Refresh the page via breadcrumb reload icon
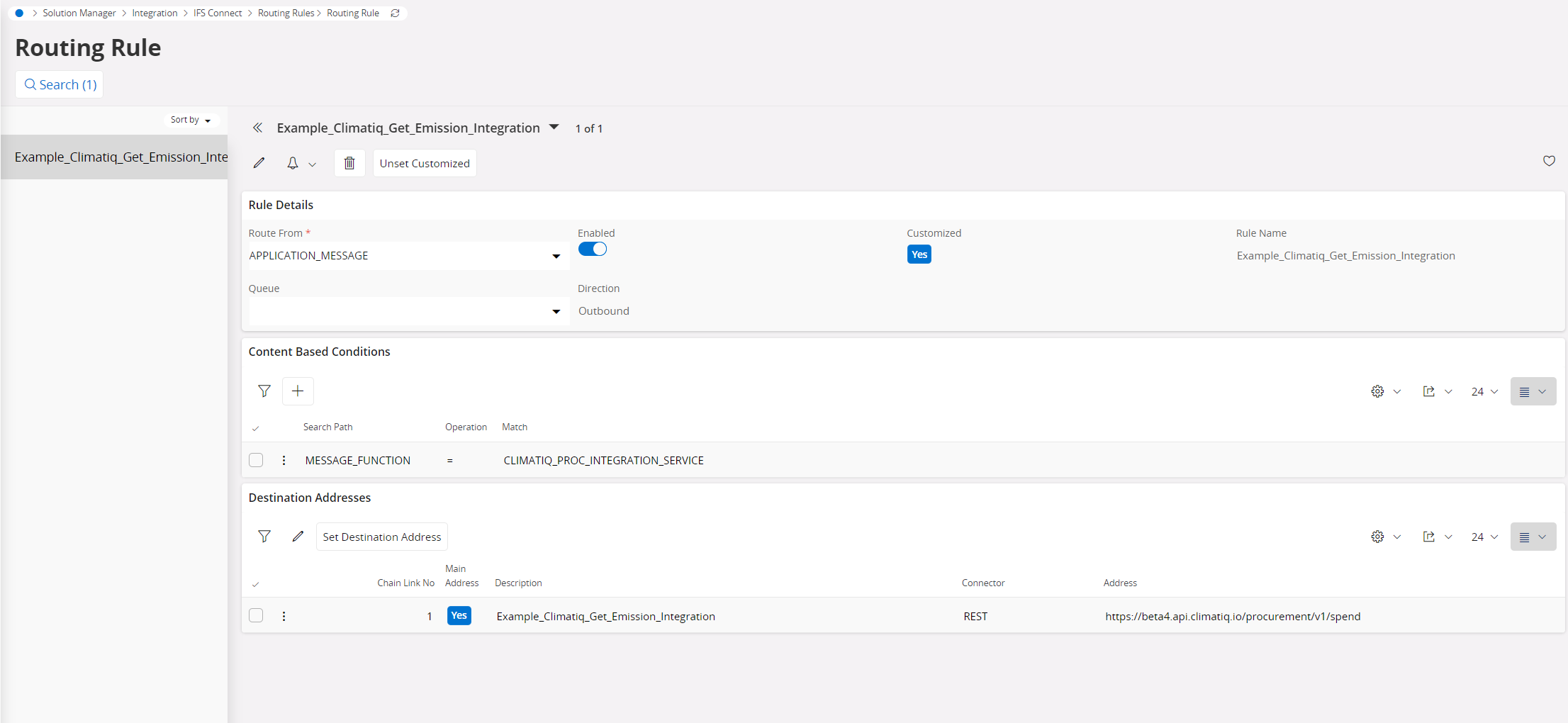Viewport: 1568px width, 723px height. click(x=396, y=13)
